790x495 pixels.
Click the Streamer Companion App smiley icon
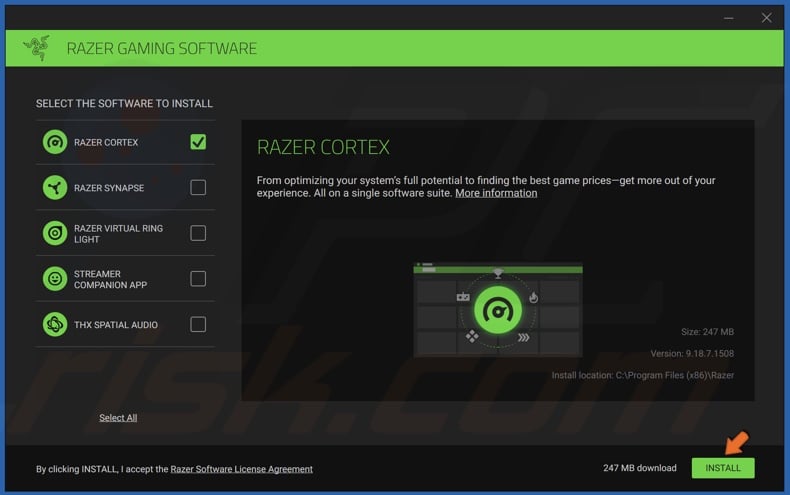click(x=55, y=279)
